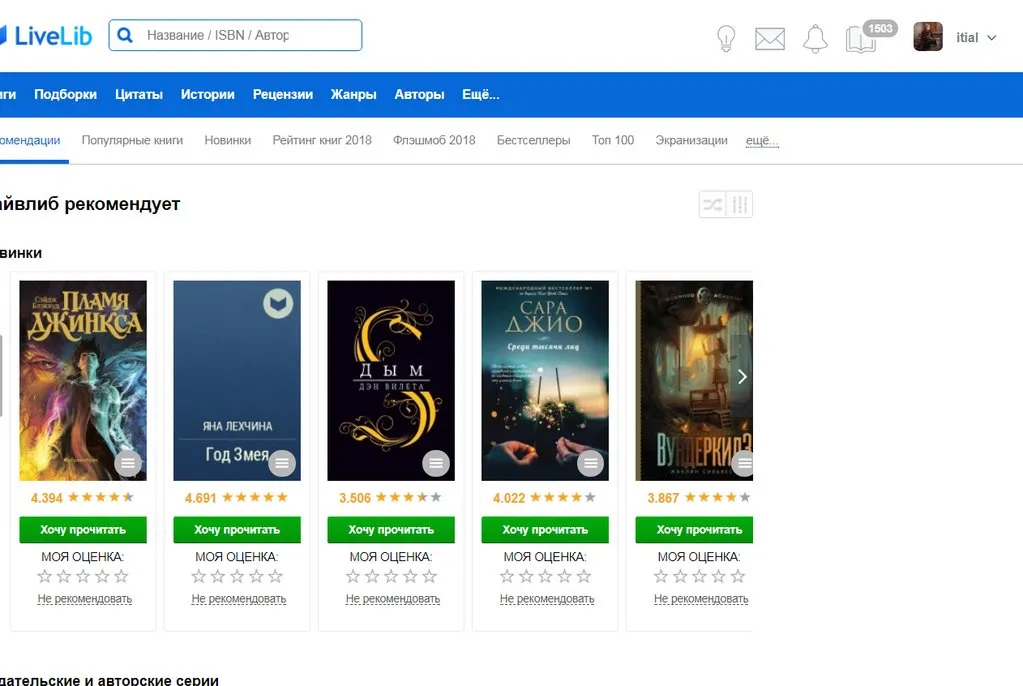Open list menu icon on Пламя Джинкса cover
Image resolution: width=1023 pixels, height=686 pixels.
point(128,463)
